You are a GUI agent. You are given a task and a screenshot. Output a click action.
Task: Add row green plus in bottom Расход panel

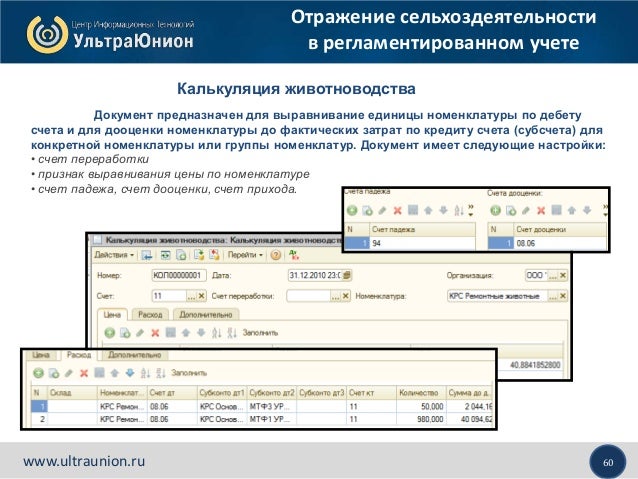coord(38,373)
